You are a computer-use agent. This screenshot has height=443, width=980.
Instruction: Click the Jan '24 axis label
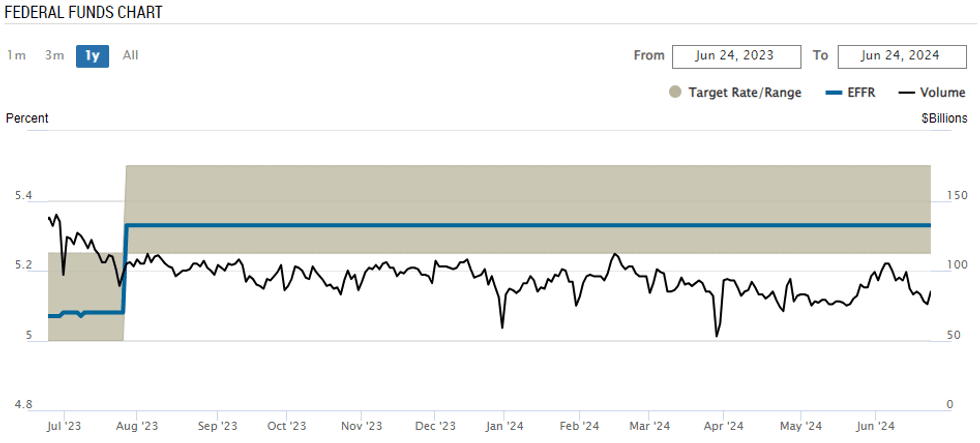pos(504,426)
